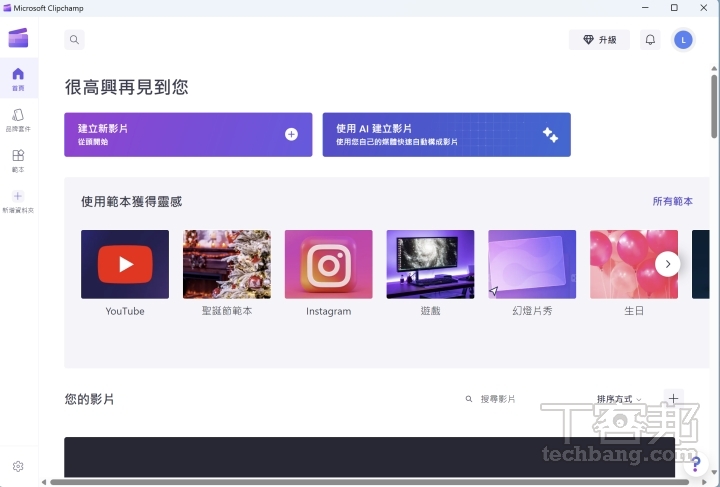Click the 使用範本獲得靈感 heading
The height and width of the screenshot is (487, 720).
[x=132, y=202]
